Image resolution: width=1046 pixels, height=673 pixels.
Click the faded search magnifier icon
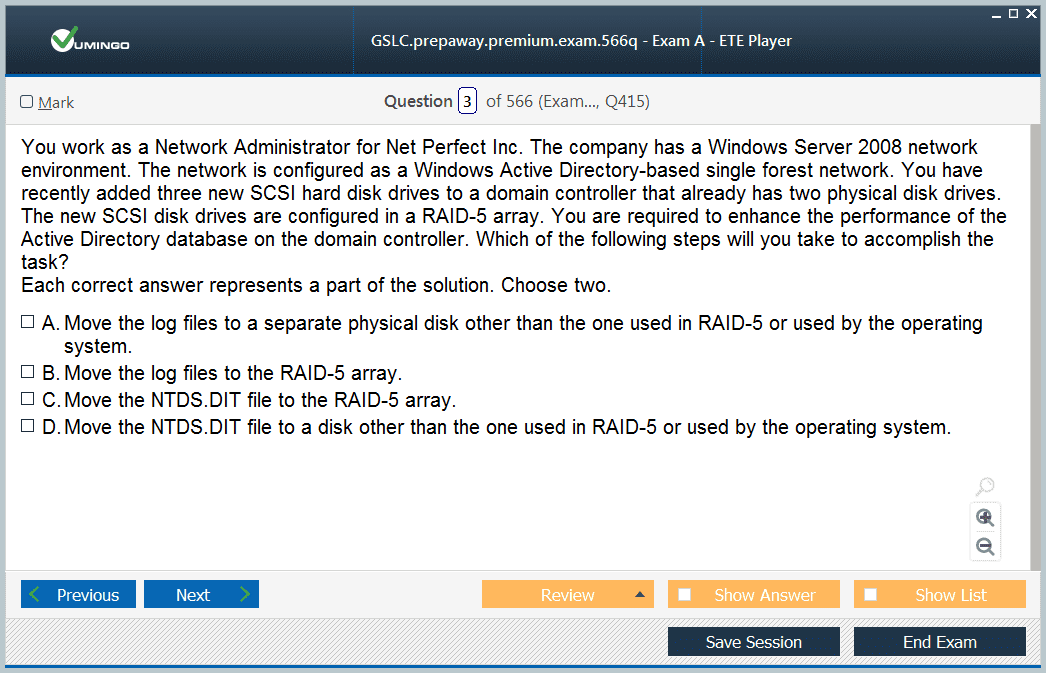pos(985,486)
